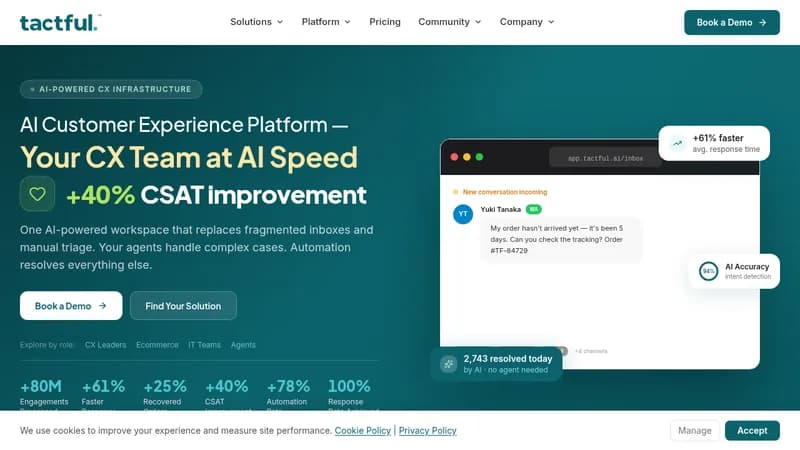Click the 'Your CX Team at AI Speed' heading
The width and height of the screenshot is (800, 450).
[189, 157]
